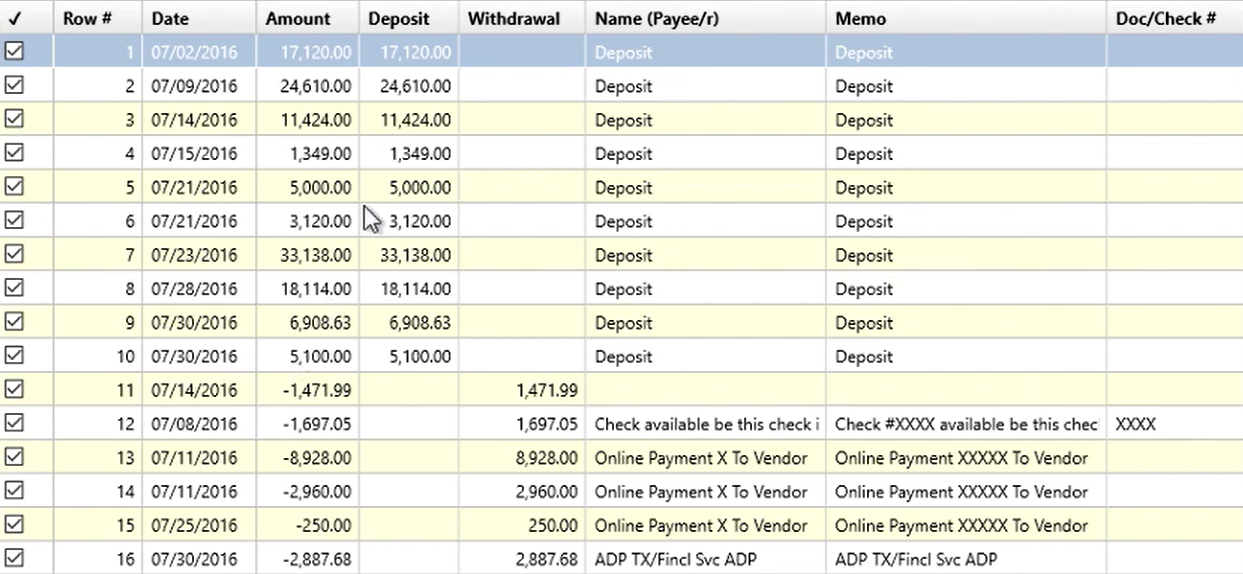Toggle the checkbox for row 15

pos(14,524)
